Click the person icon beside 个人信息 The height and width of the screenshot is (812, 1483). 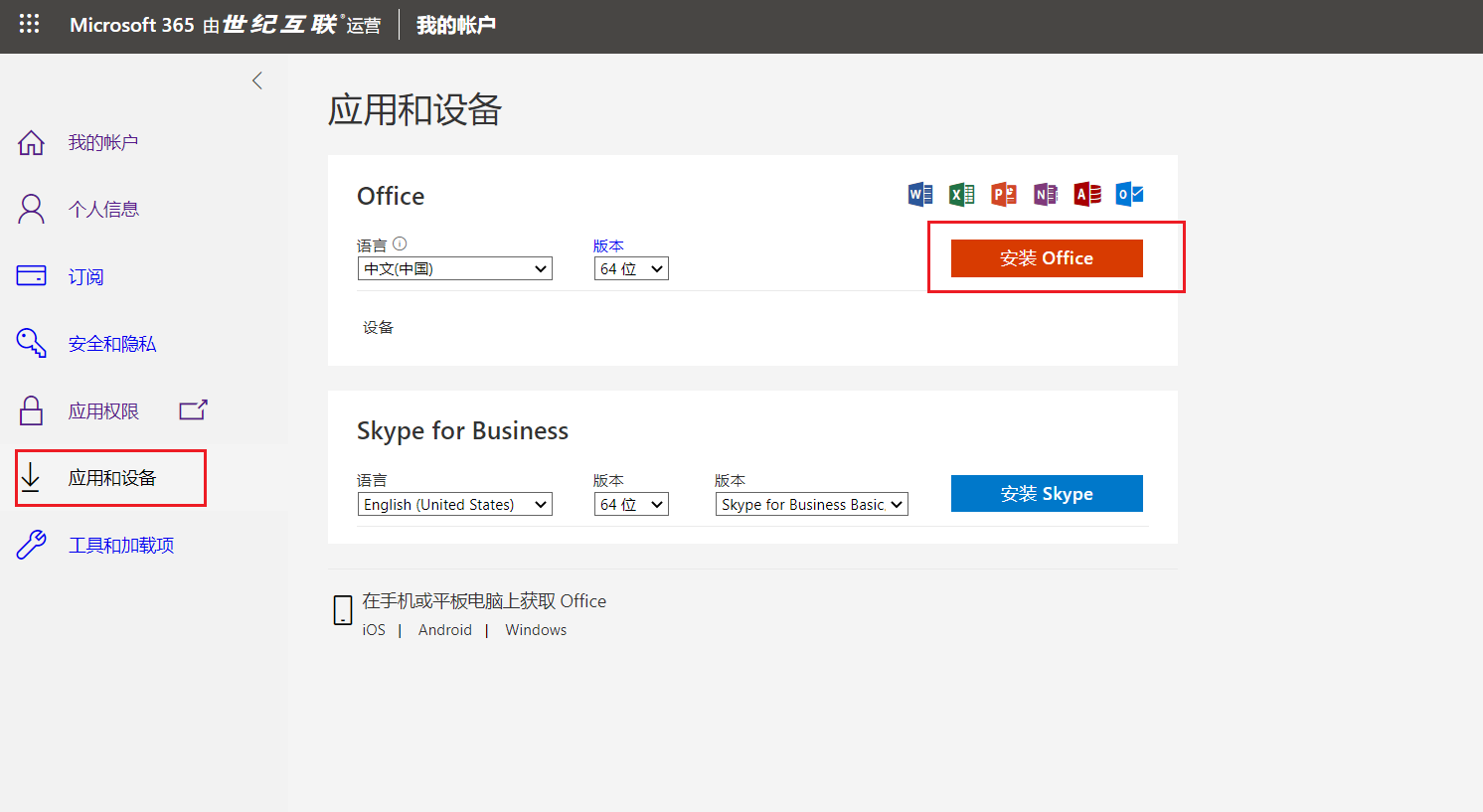click(x=32, y=209)
